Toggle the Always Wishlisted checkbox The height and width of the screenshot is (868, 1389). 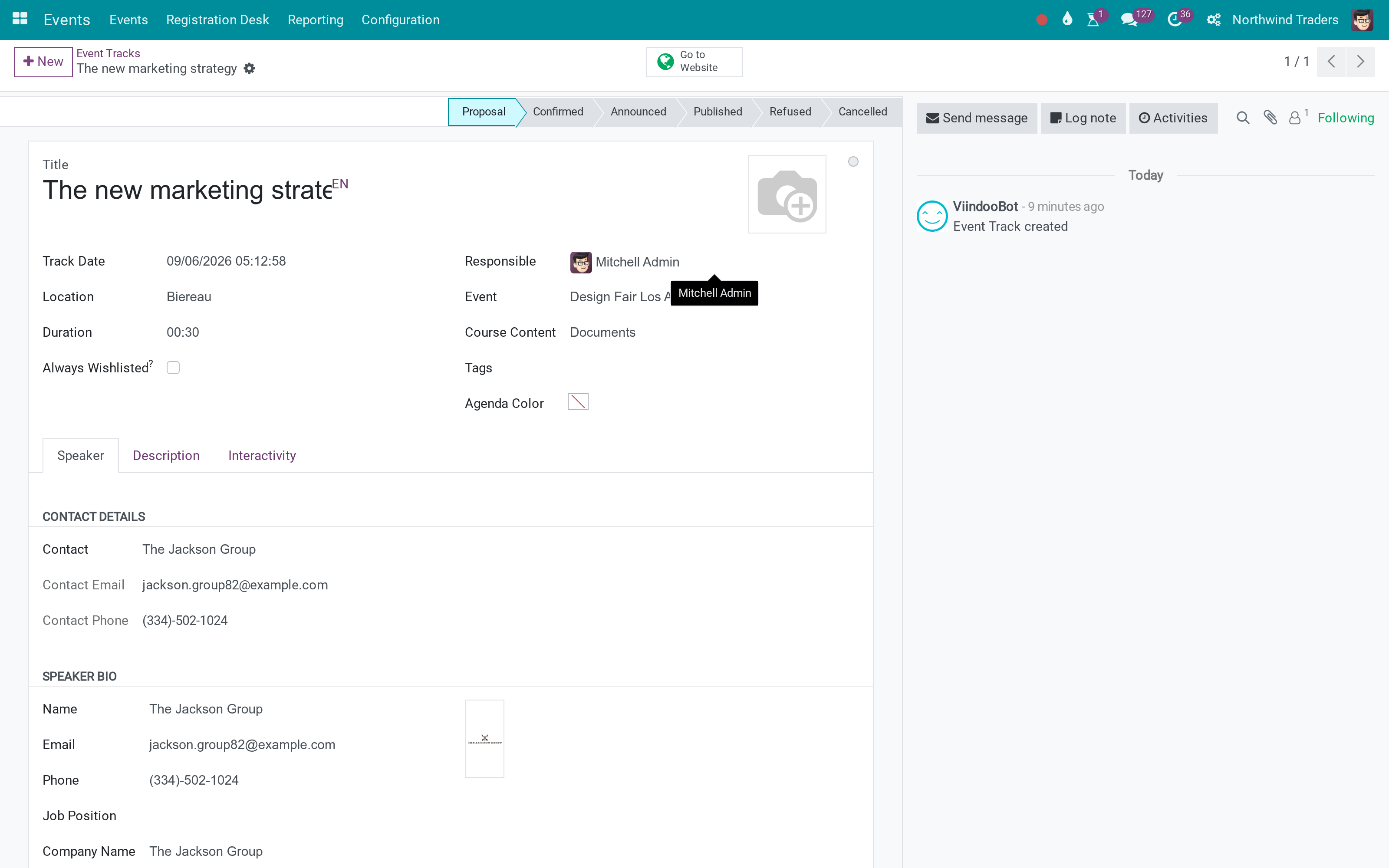[x=173, y=368]
